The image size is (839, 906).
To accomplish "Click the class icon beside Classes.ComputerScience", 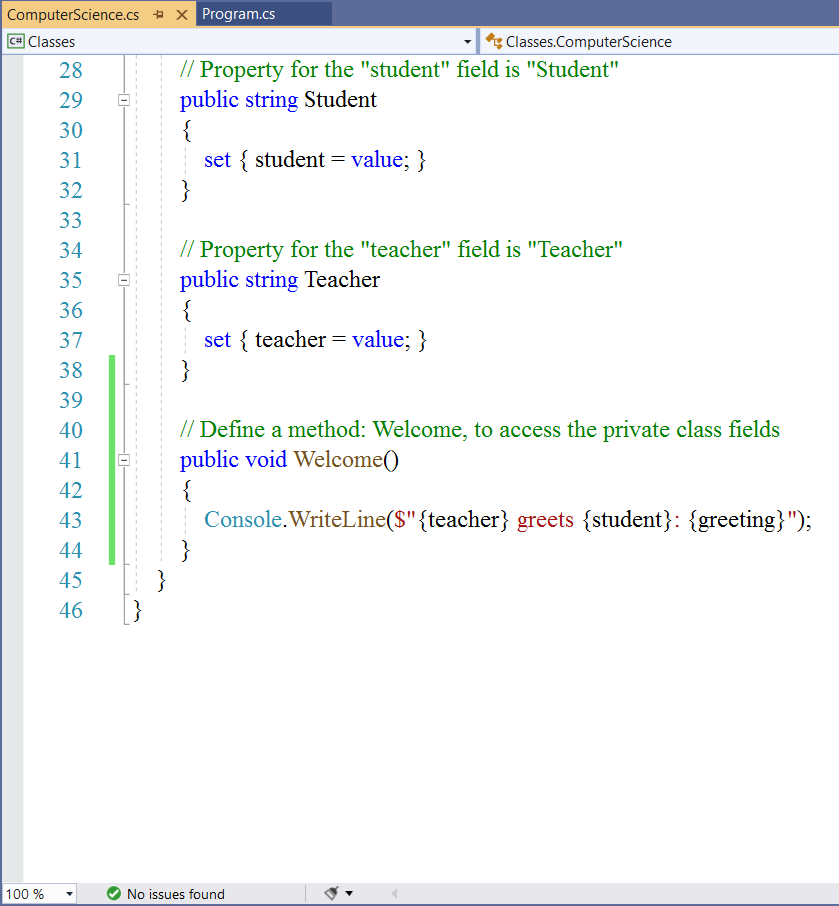I will coord(493,42).
